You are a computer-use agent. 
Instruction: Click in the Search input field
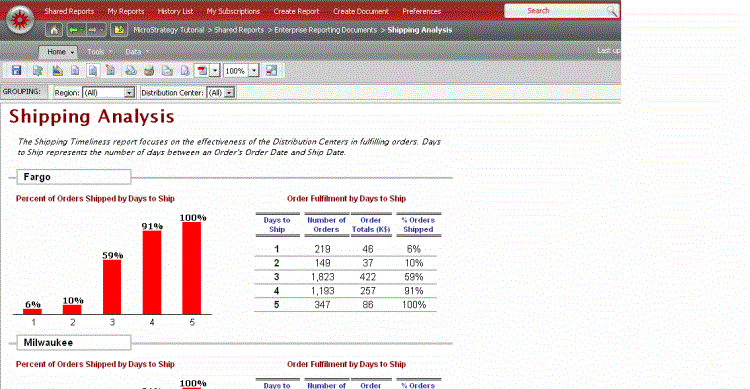pyautogui.click(x=555, y=11)
